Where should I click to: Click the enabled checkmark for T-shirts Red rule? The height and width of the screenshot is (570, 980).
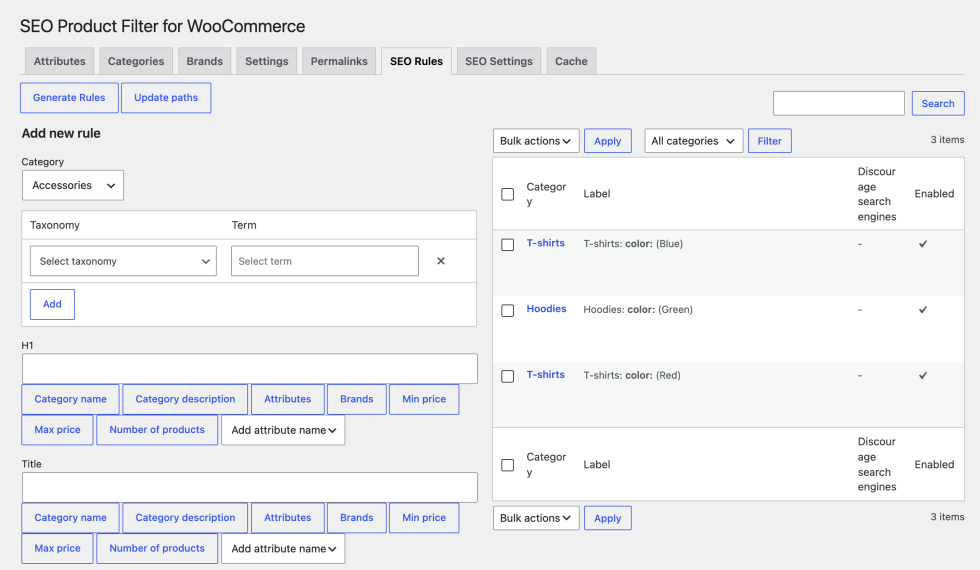coord(922,375)
